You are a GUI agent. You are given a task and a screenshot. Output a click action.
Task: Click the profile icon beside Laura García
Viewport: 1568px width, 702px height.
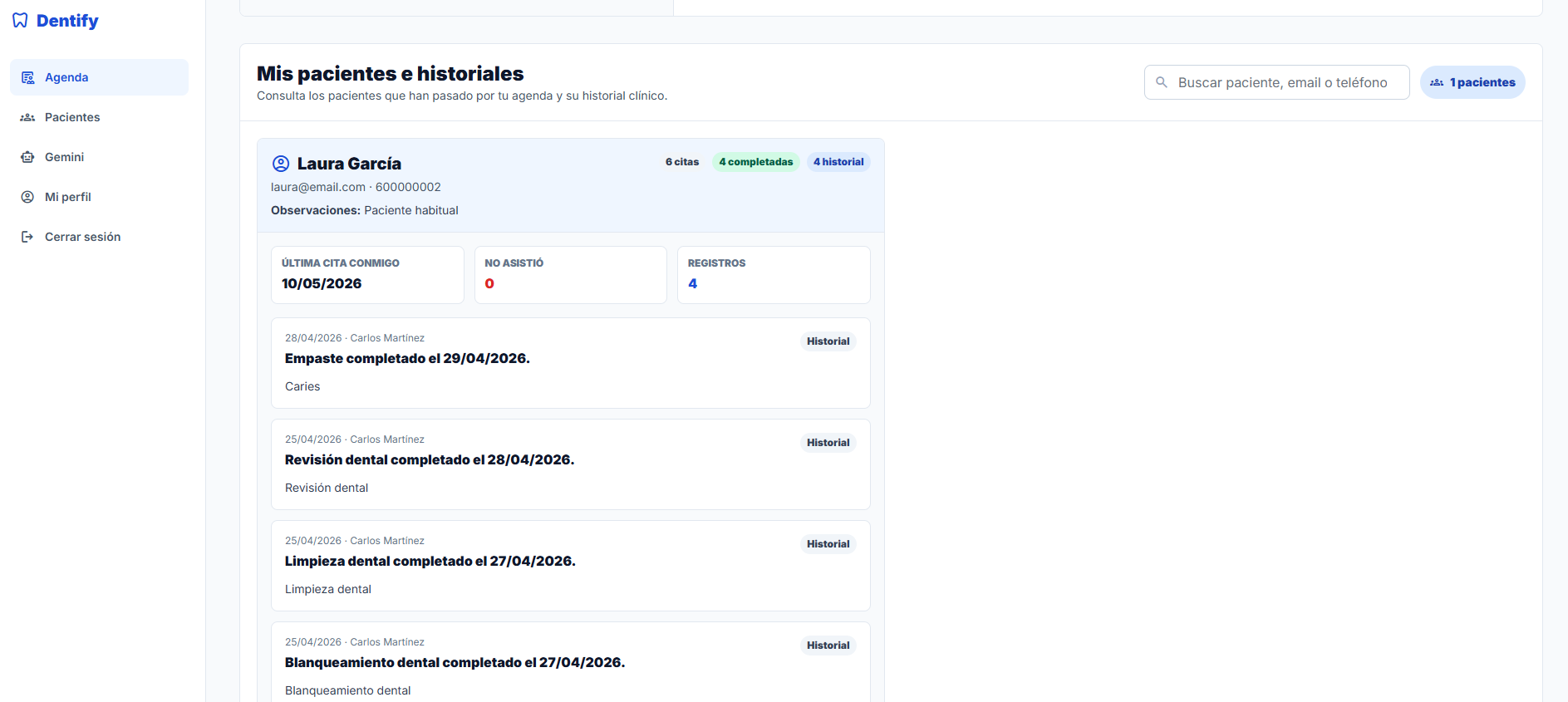[281, 164]
